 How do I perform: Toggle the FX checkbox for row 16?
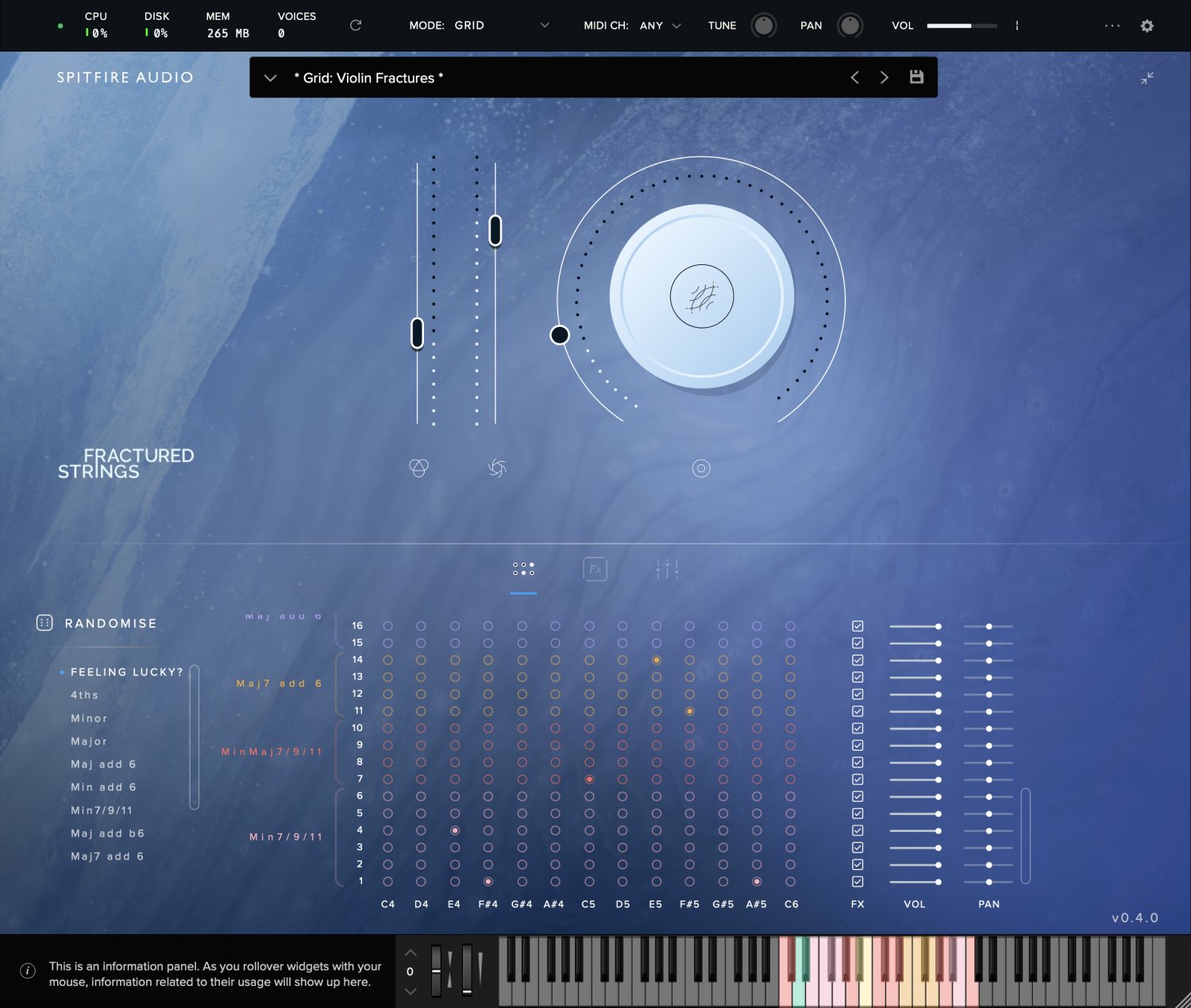858,626
